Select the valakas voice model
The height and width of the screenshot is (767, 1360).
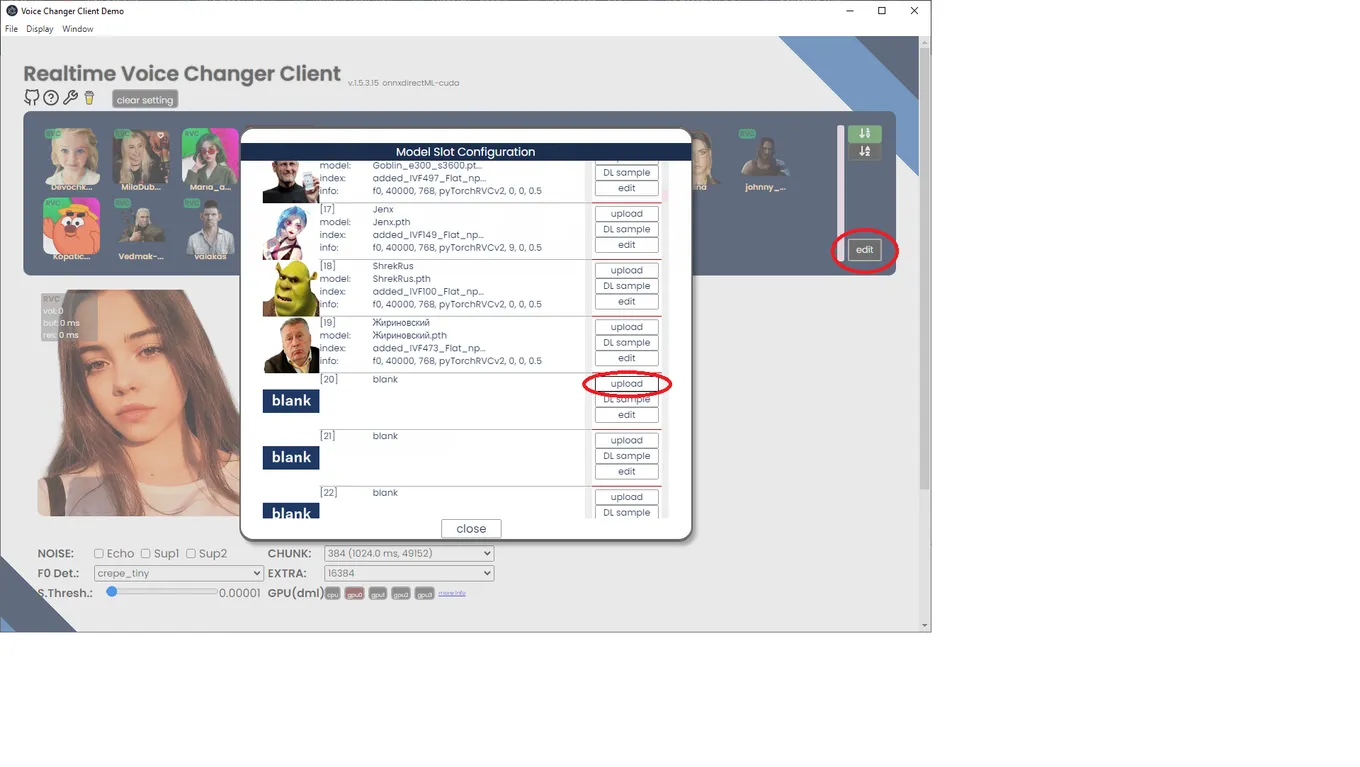(x=210, y=229)
